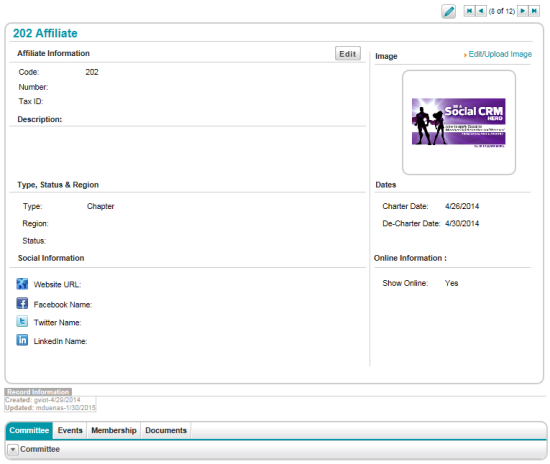Click the pencil edit record icon

click(448, 11)
